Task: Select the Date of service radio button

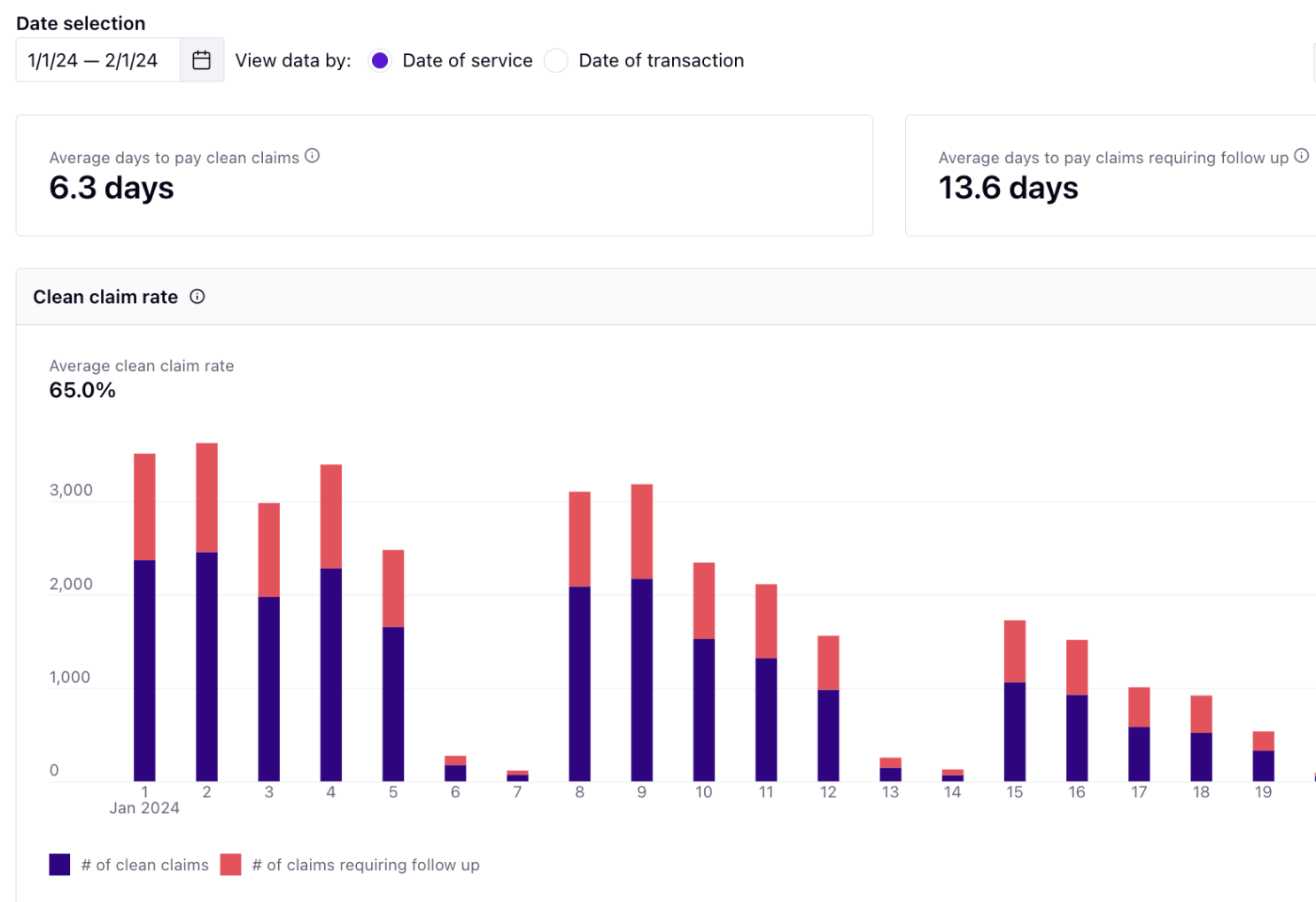Action: coord(380,60)
